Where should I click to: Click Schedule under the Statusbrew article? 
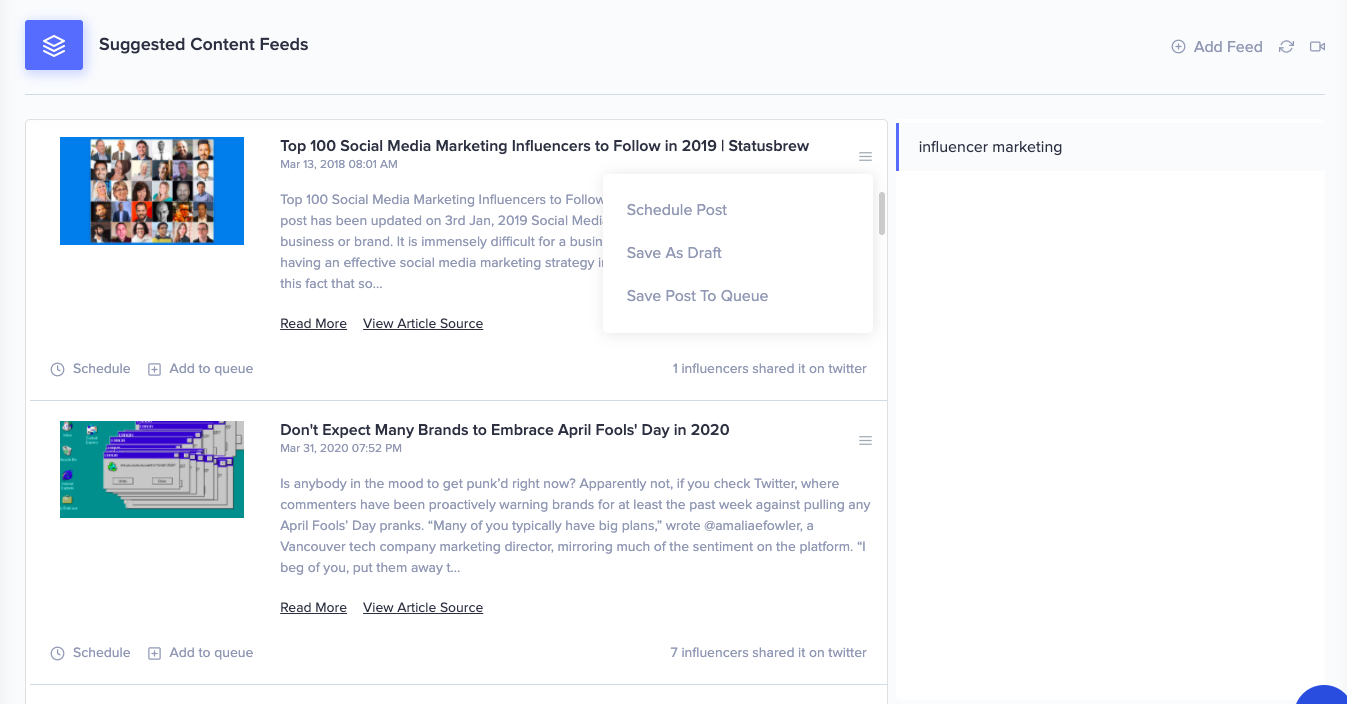click(91, 369)
